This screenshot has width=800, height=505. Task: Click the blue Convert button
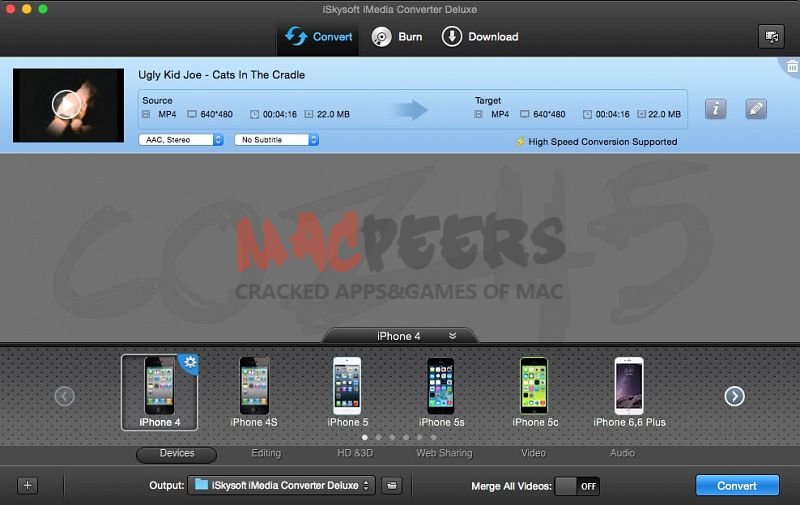tap(737, 486)
